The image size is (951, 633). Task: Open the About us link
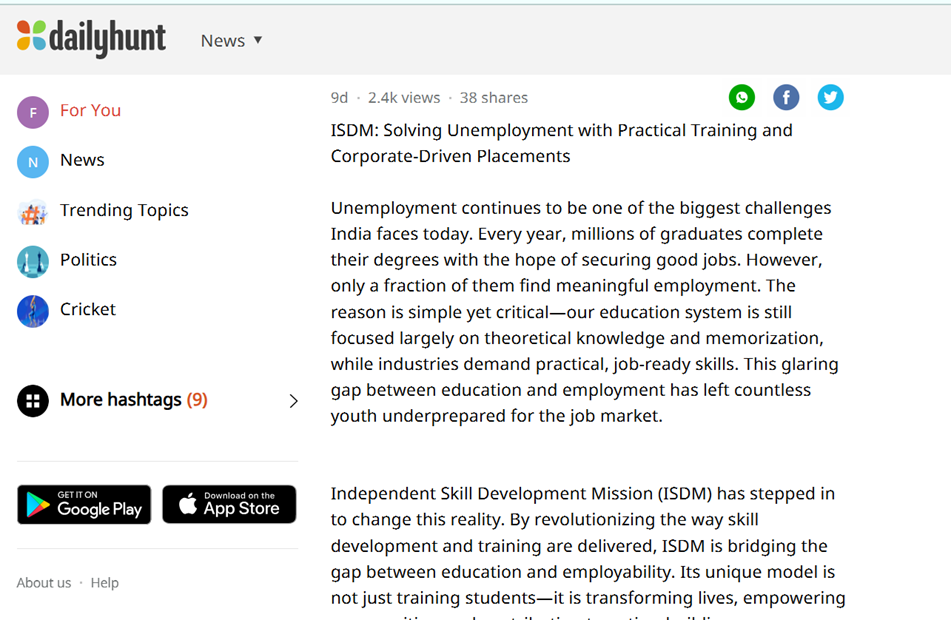click(44, 582)
